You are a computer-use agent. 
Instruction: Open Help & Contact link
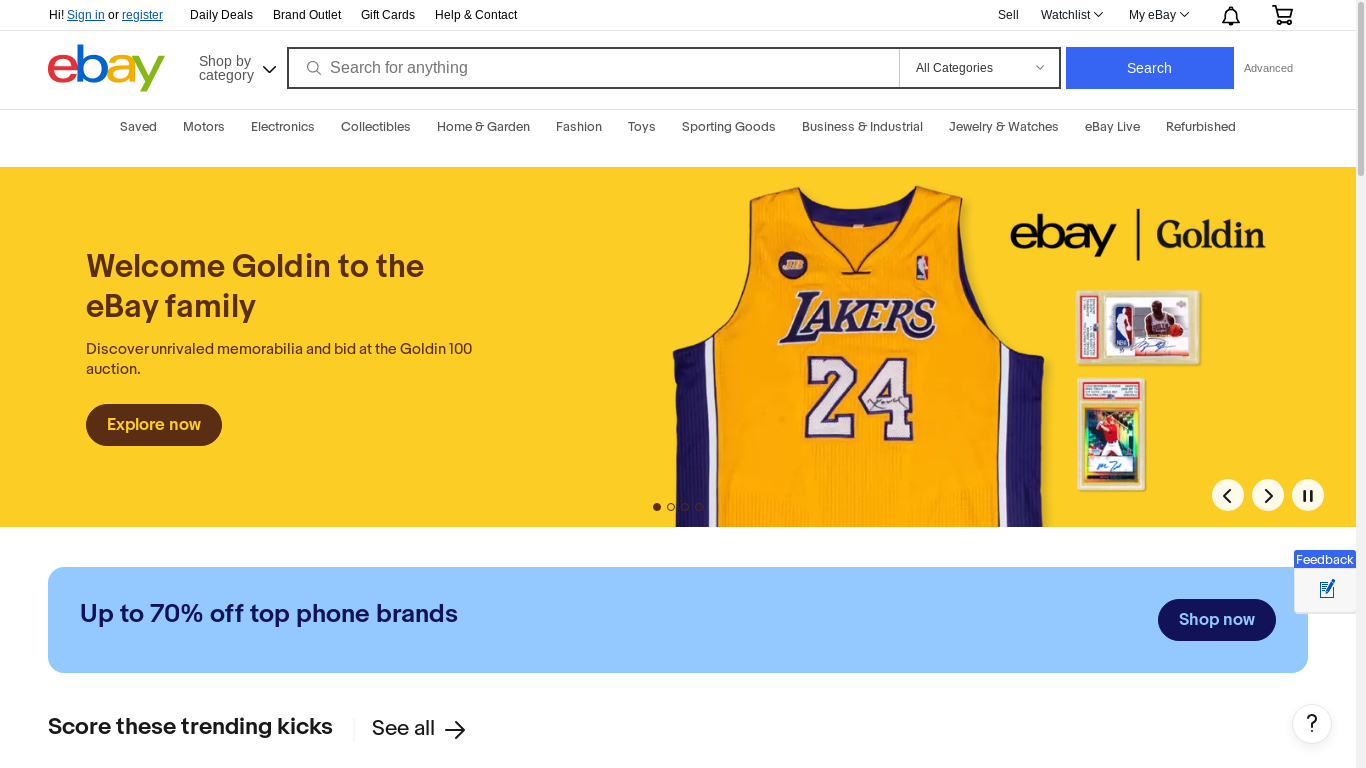coord(476,15)
